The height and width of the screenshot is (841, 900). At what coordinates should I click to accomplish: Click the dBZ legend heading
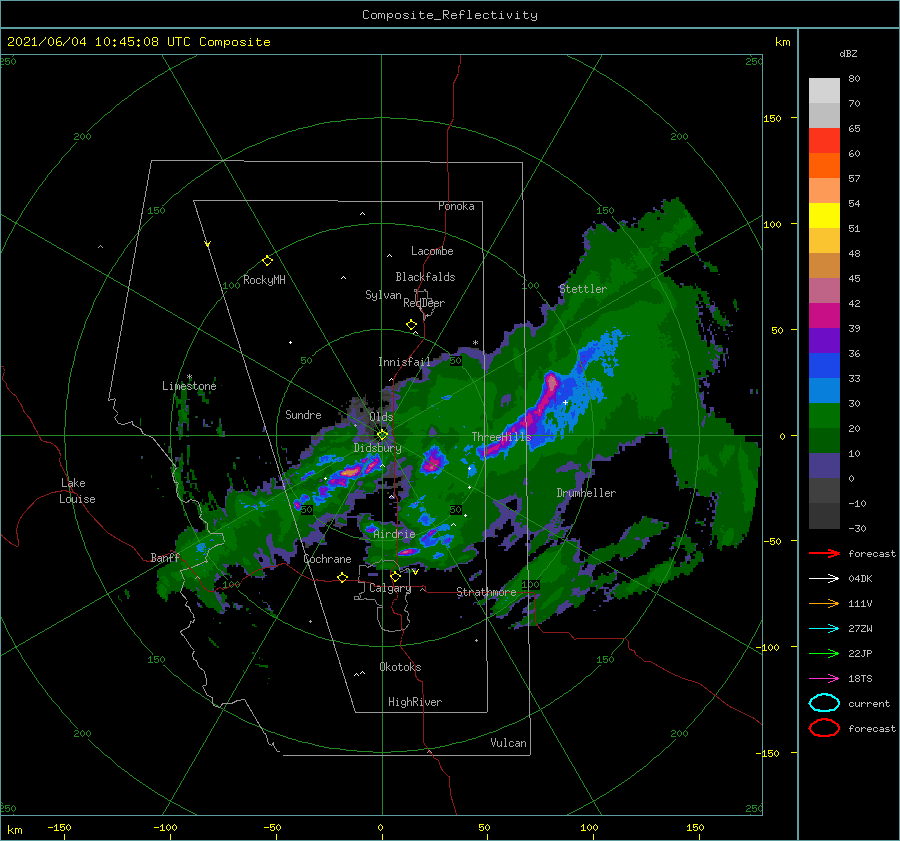tap(848, 53)
